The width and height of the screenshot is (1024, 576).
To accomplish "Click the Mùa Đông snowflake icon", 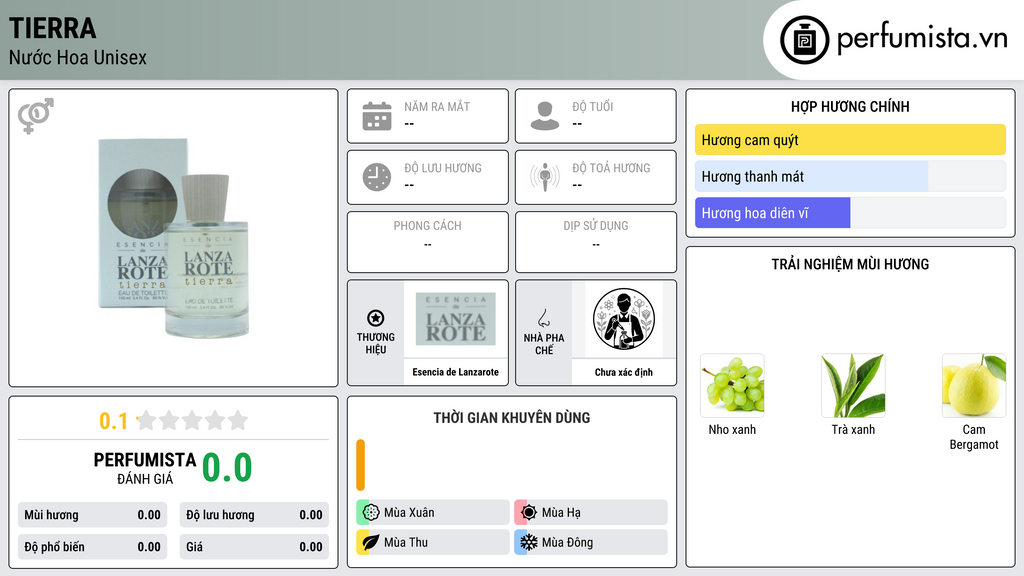I will tap(528, 542).
